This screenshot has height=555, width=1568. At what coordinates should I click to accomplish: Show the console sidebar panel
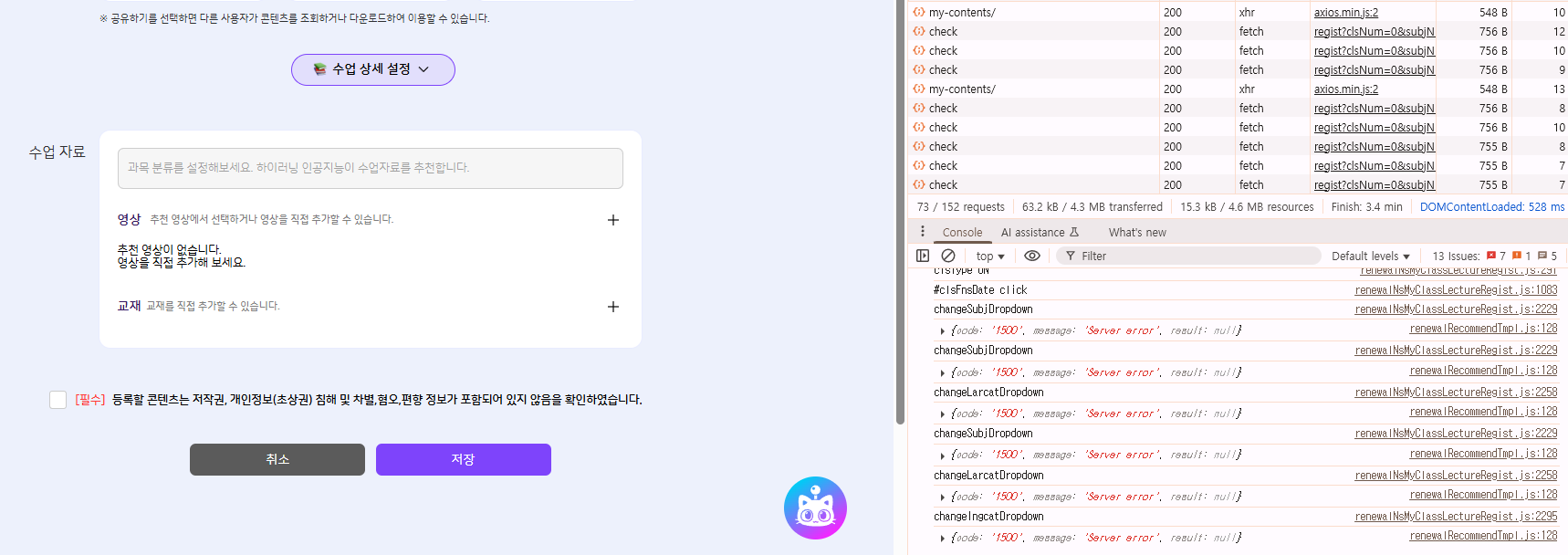923,257
